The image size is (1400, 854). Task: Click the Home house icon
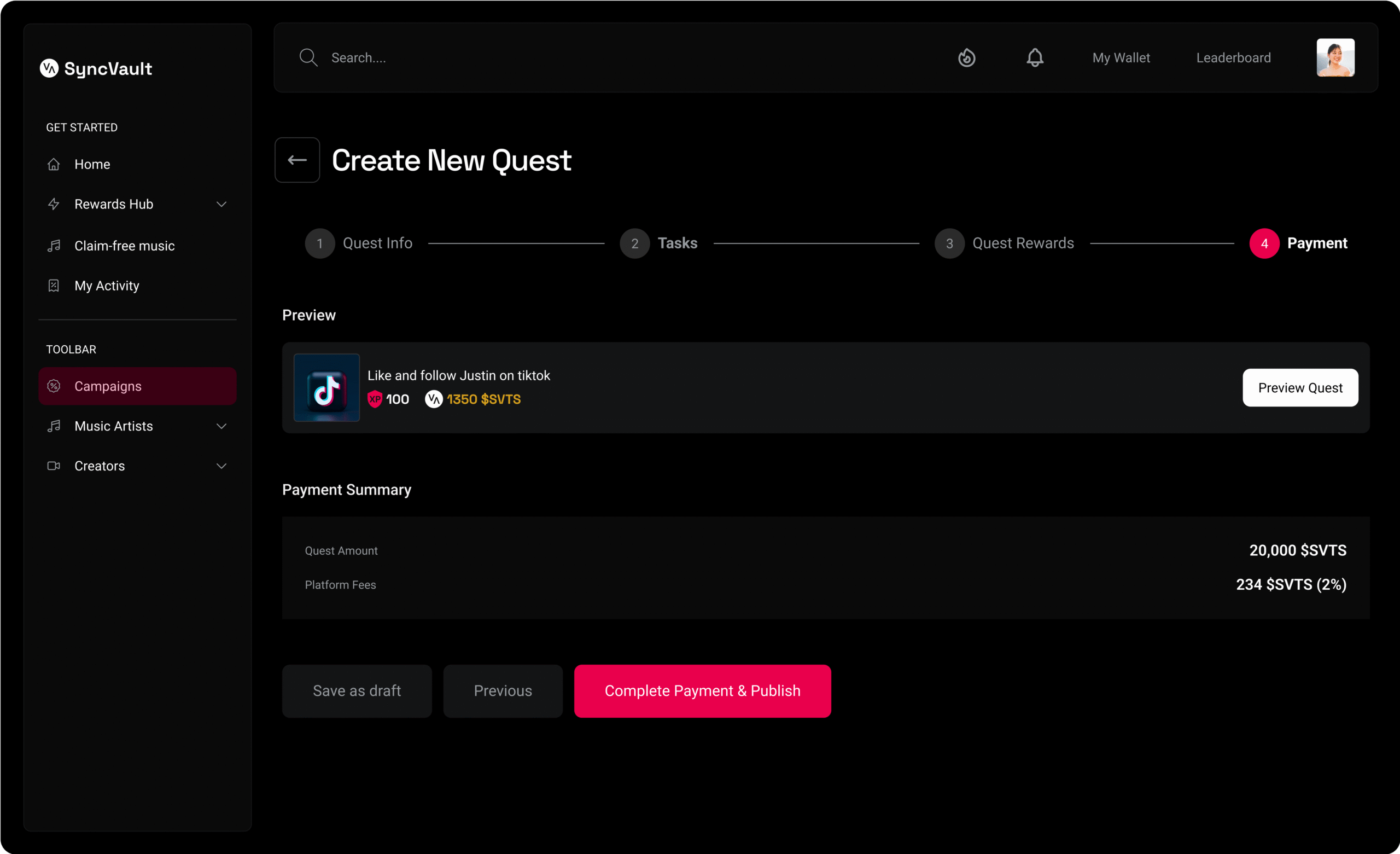point(54,164)
